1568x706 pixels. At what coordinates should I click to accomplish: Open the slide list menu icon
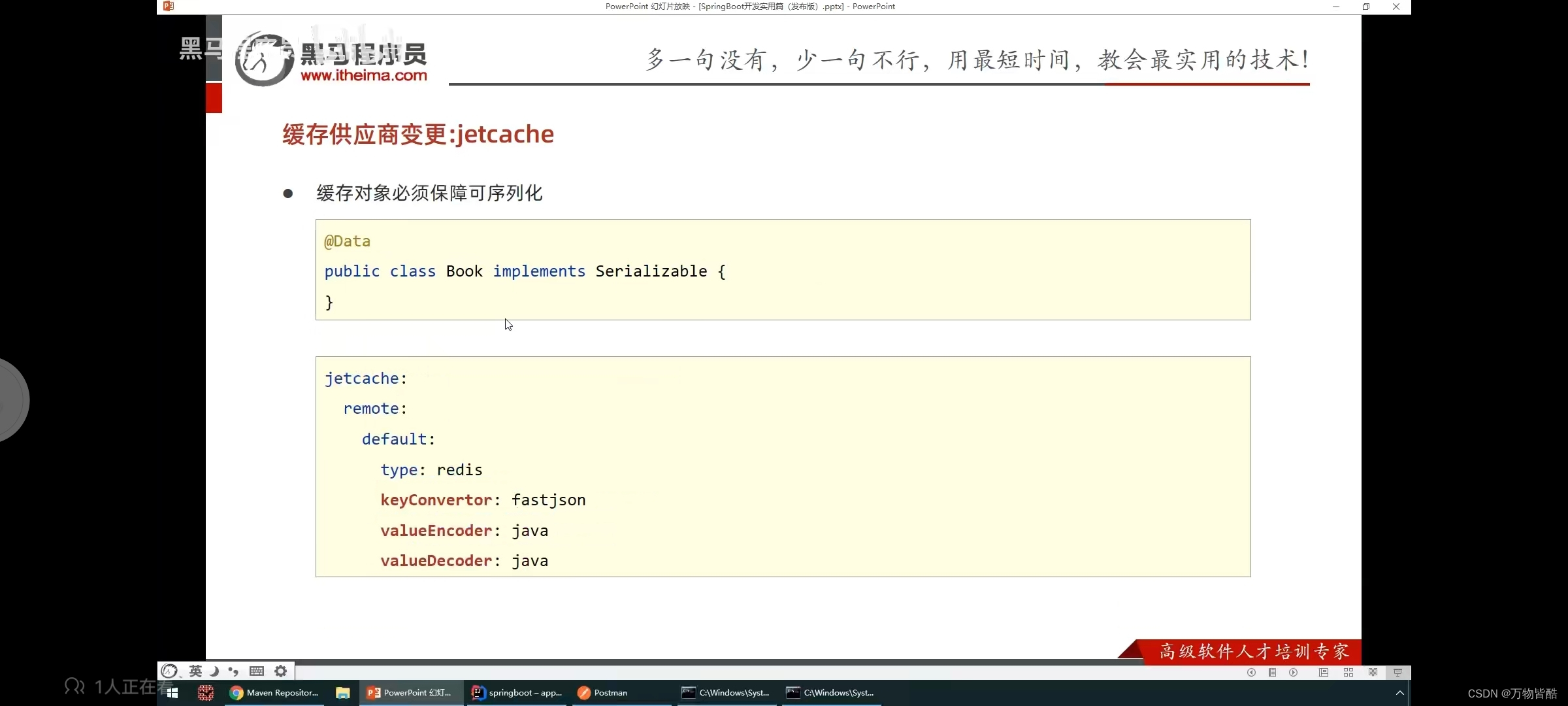click(x=1272, y=672)
